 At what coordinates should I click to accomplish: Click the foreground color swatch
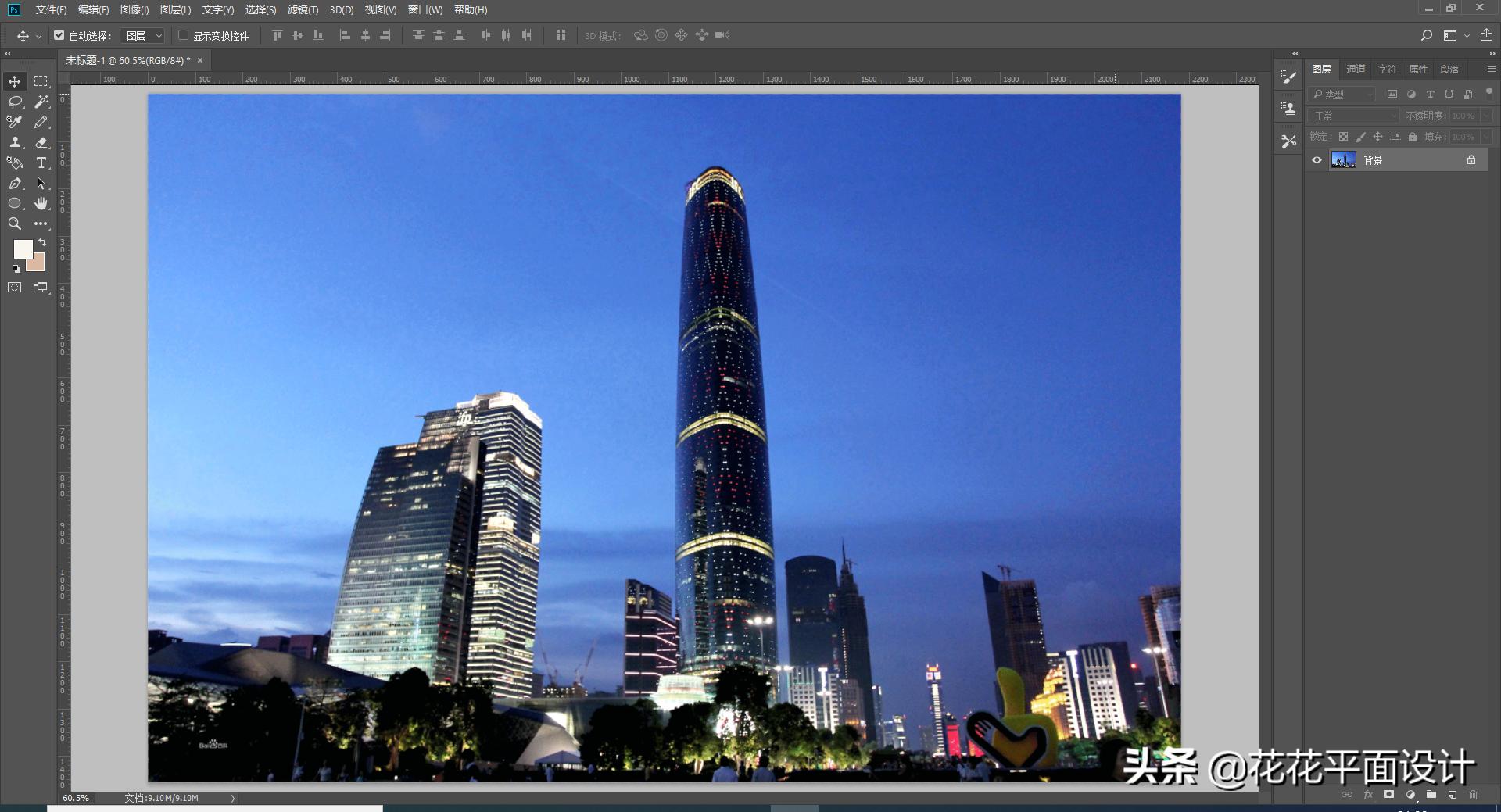tap(22, 251)
